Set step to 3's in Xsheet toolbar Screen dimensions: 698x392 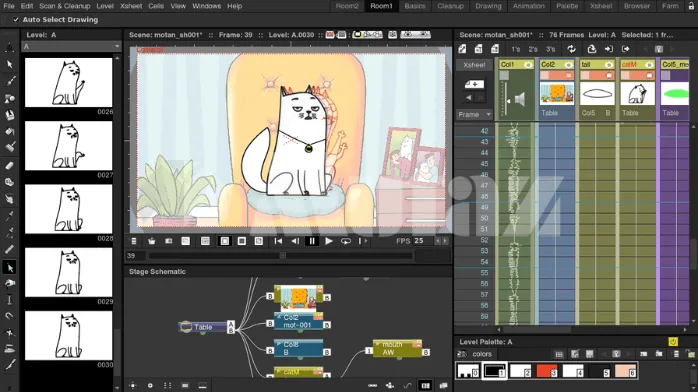tap(550, 49)
